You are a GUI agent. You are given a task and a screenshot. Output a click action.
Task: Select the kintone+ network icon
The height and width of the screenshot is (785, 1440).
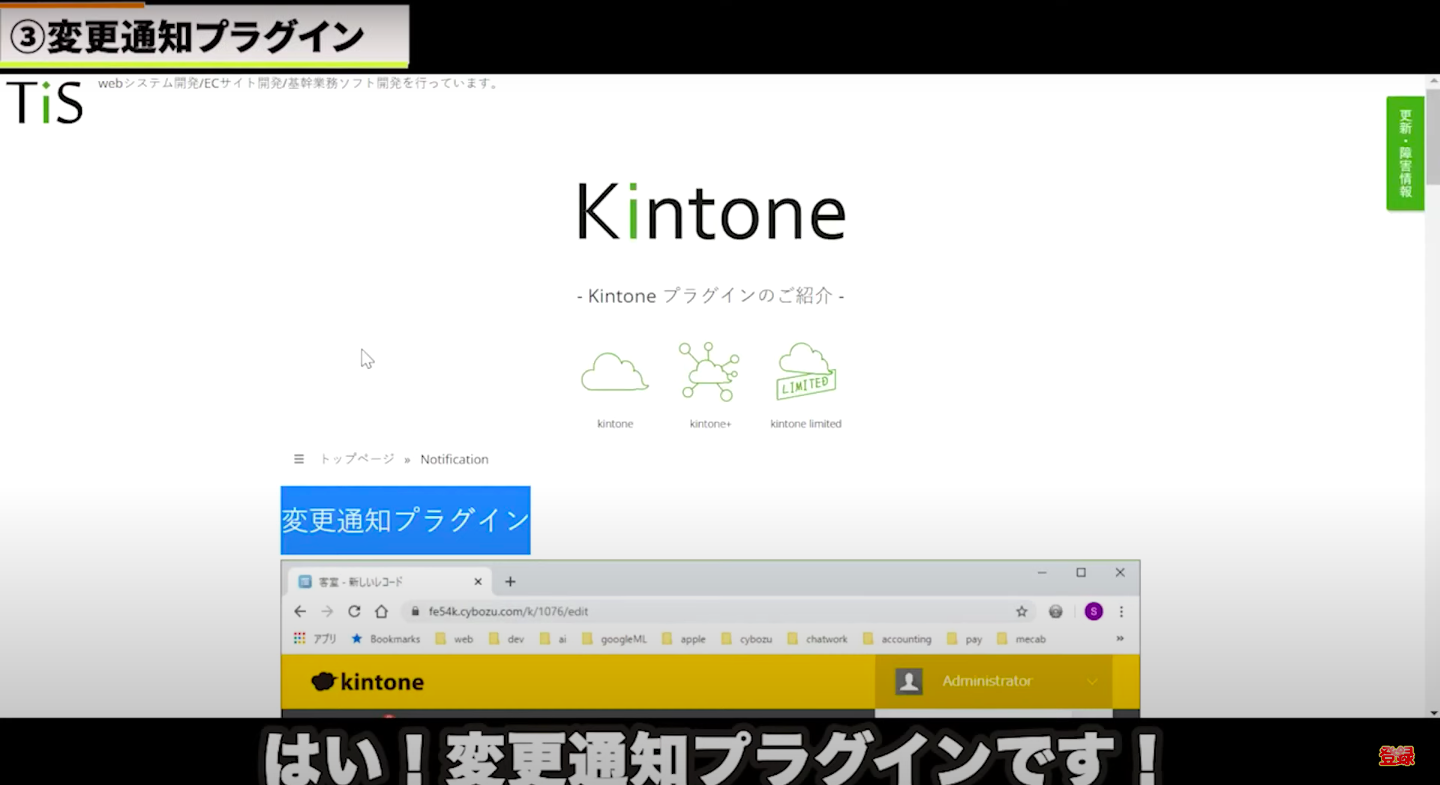710,370
